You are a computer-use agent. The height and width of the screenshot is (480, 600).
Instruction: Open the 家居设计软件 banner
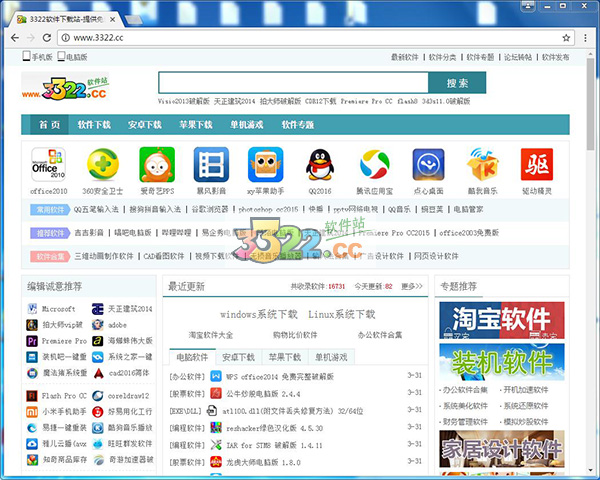coord(502,449)
